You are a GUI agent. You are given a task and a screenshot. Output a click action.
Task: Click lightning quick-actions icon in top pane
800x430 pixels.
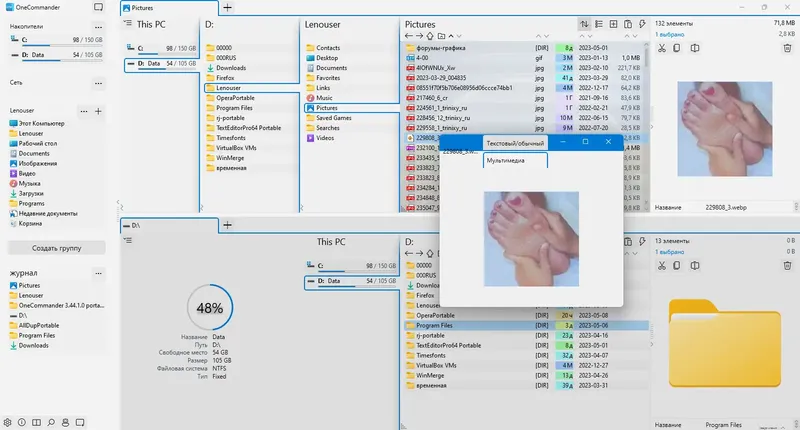(642, 24)
